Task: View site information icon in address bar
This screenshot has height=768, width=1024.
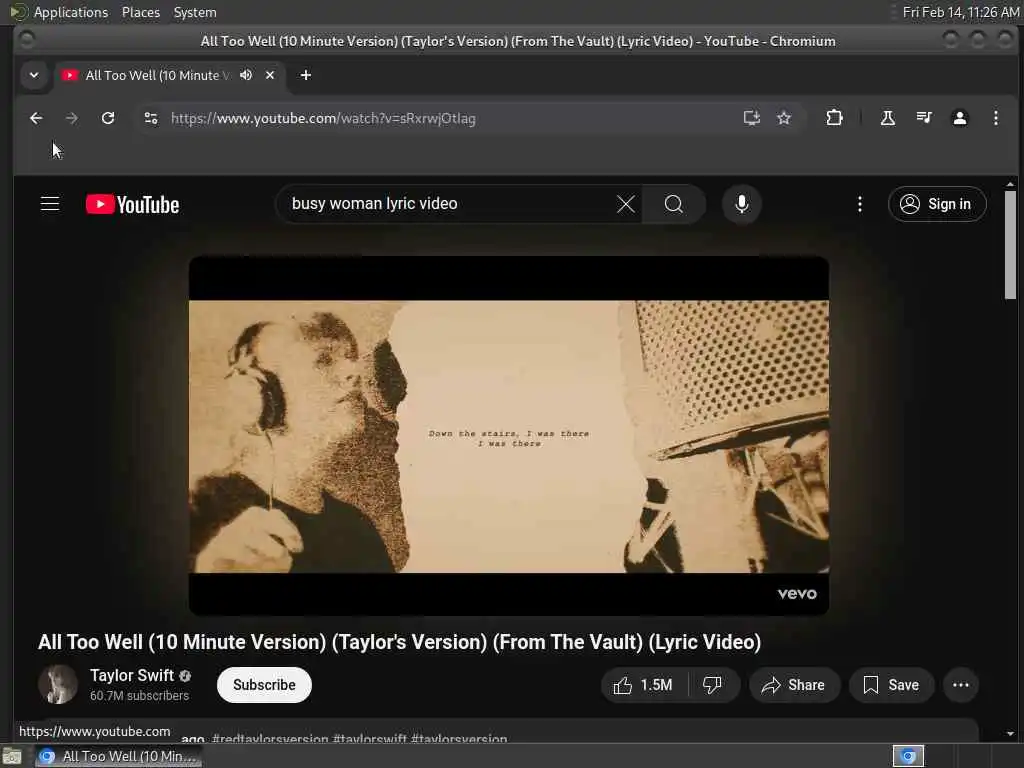Action: click(x=151, y=118)
